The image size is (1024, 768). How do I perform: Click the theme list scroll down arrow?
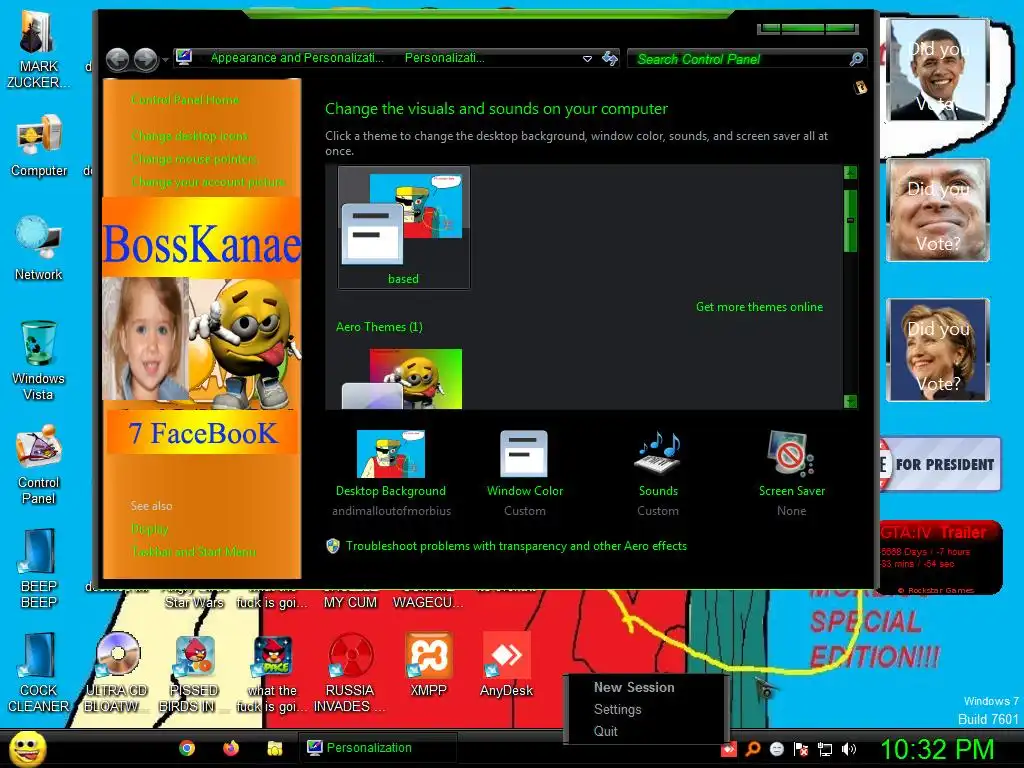(850, 401)
